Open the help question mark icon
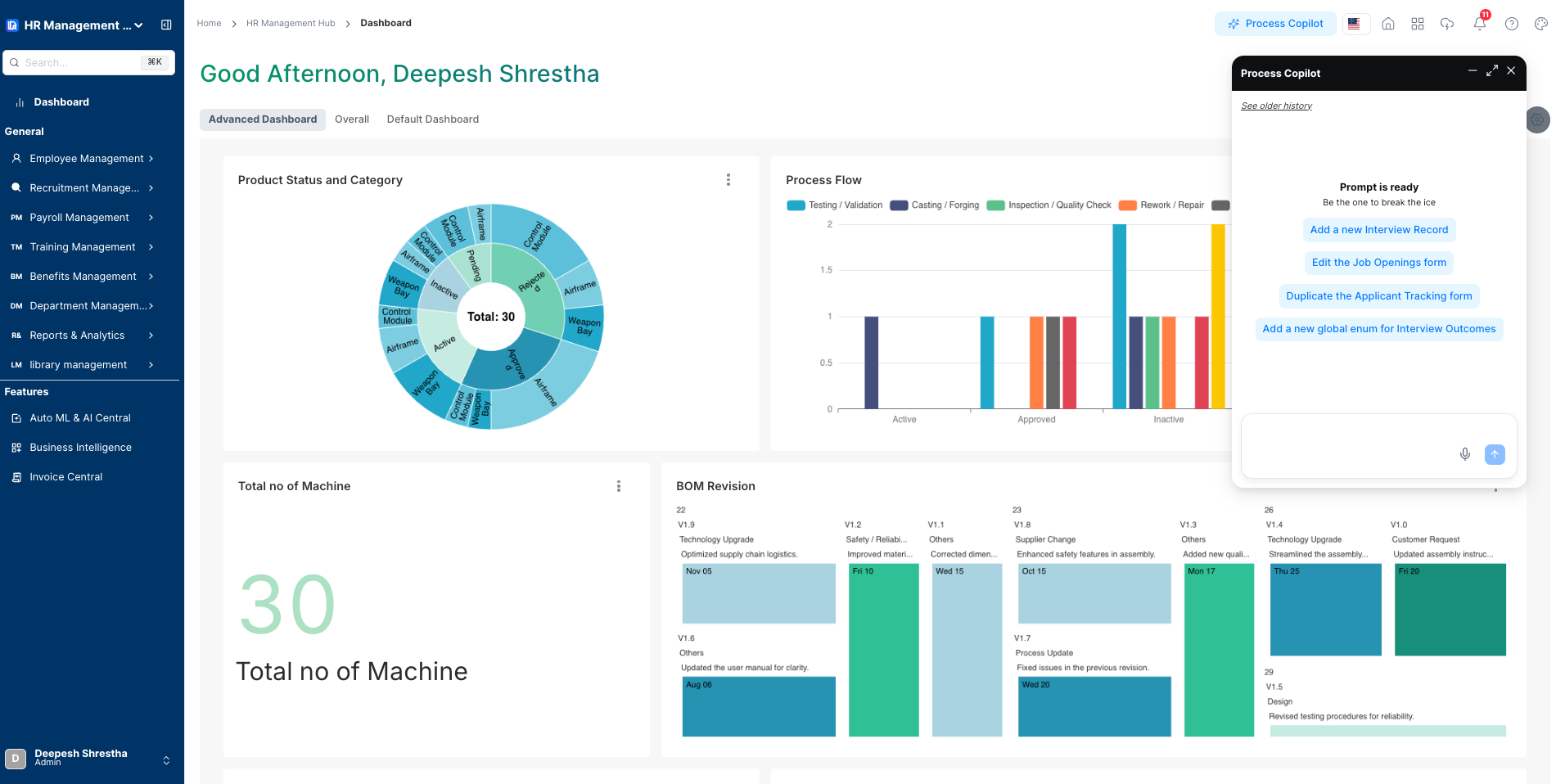1565x784 pixels. click(x=1512, y=24)
